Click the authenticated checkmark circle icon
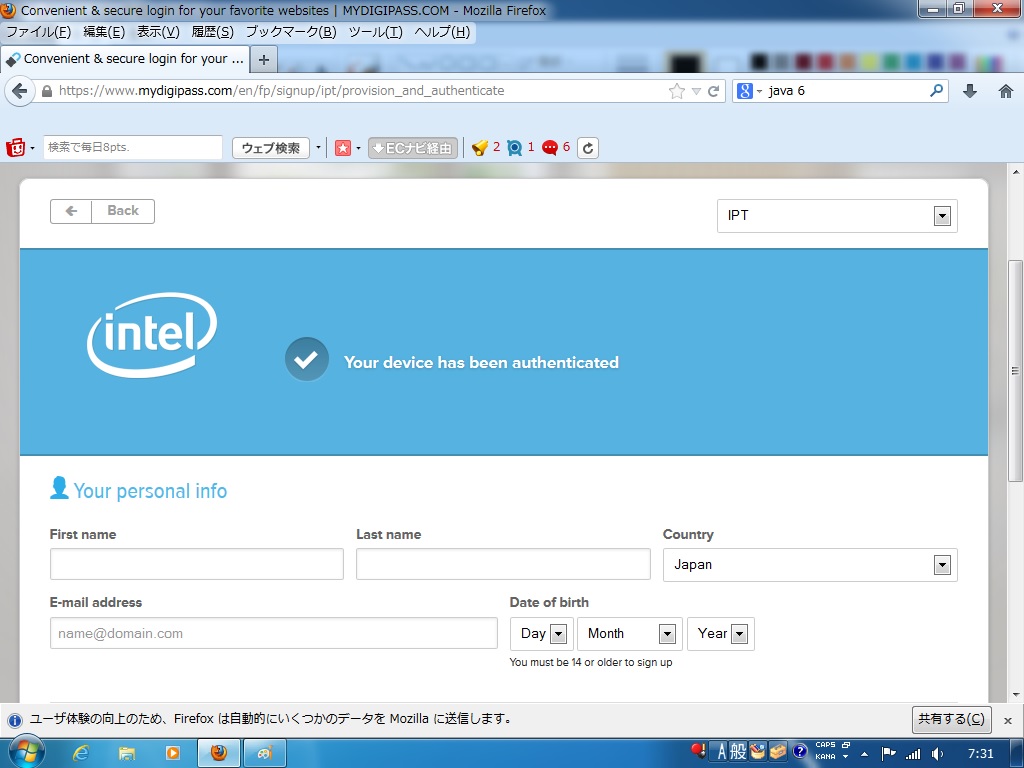 [306, 359]
